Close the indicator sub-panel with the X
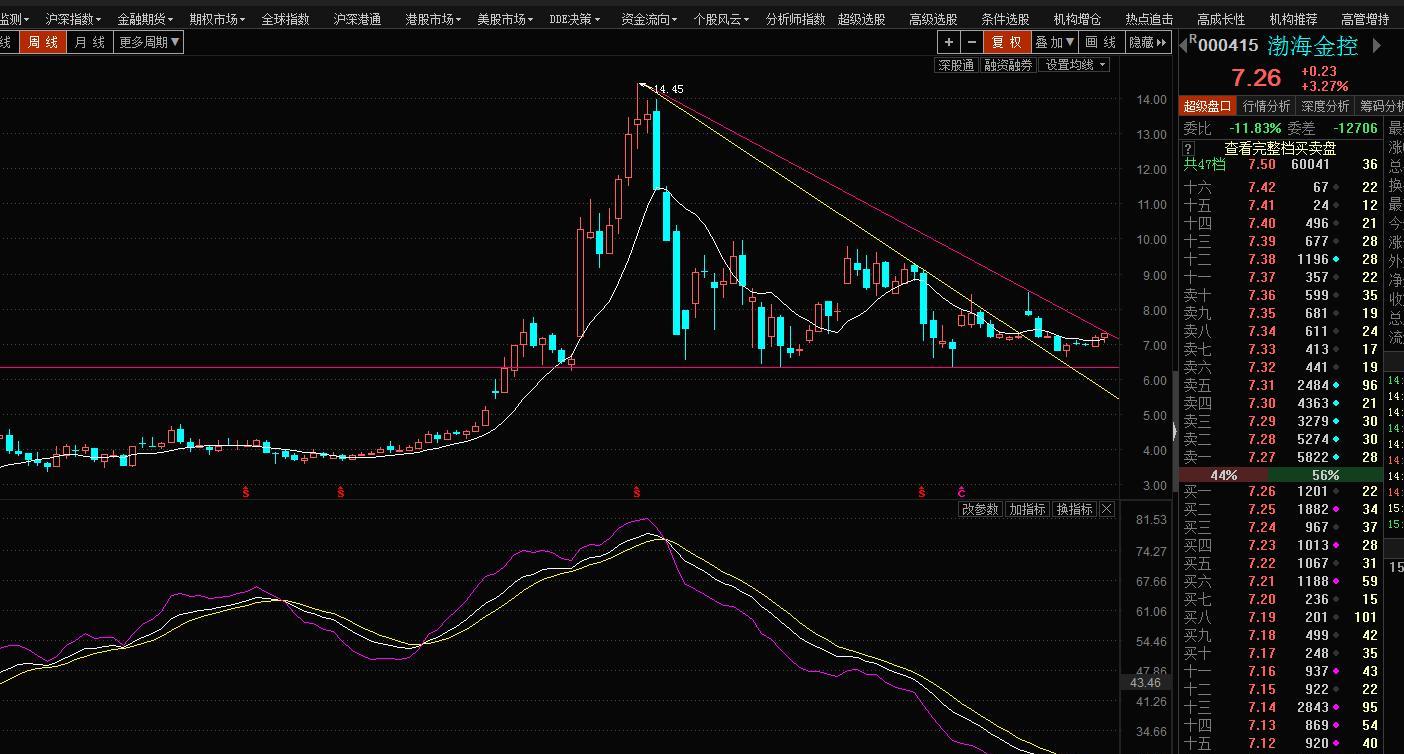Viewport: 1404px width, 754px height. coord(1107,509)
